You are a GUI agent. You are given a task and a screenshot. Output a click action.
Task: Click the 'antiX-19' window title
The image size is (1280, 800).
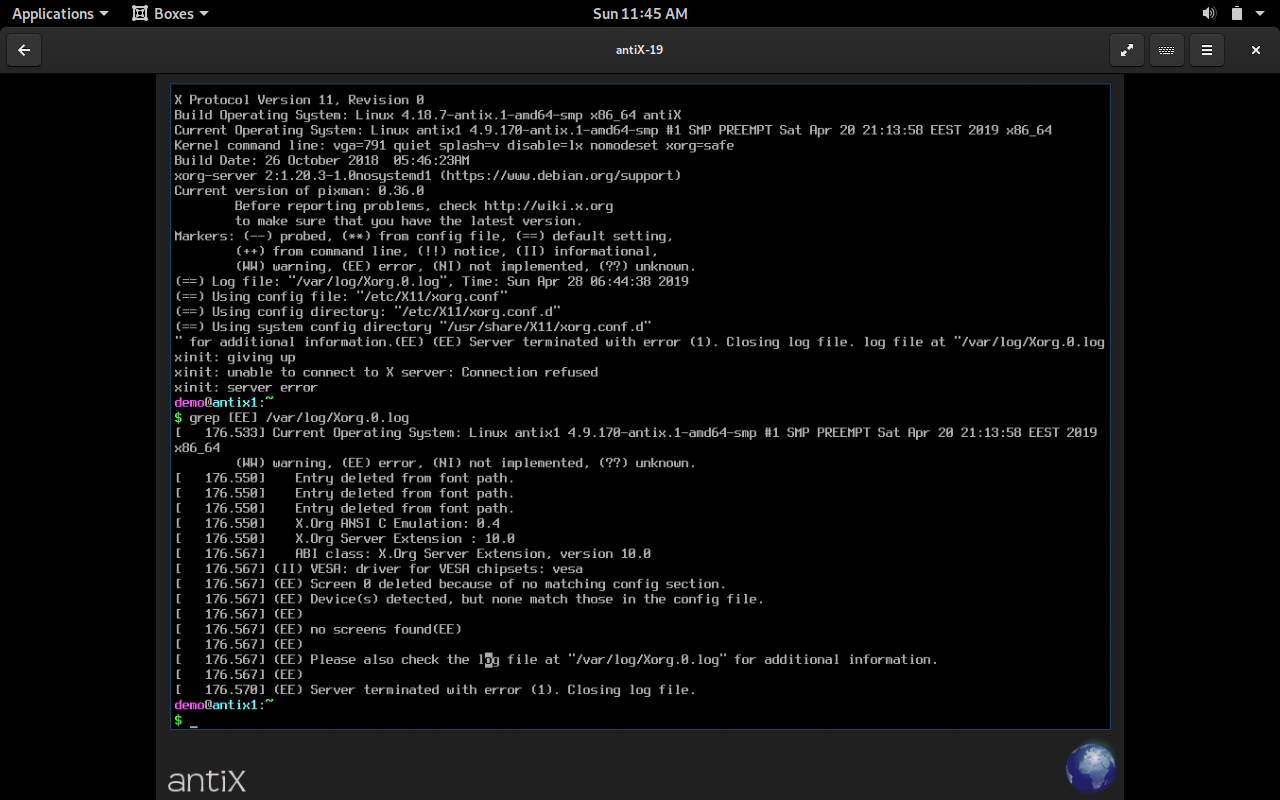[x=639, y=50]
